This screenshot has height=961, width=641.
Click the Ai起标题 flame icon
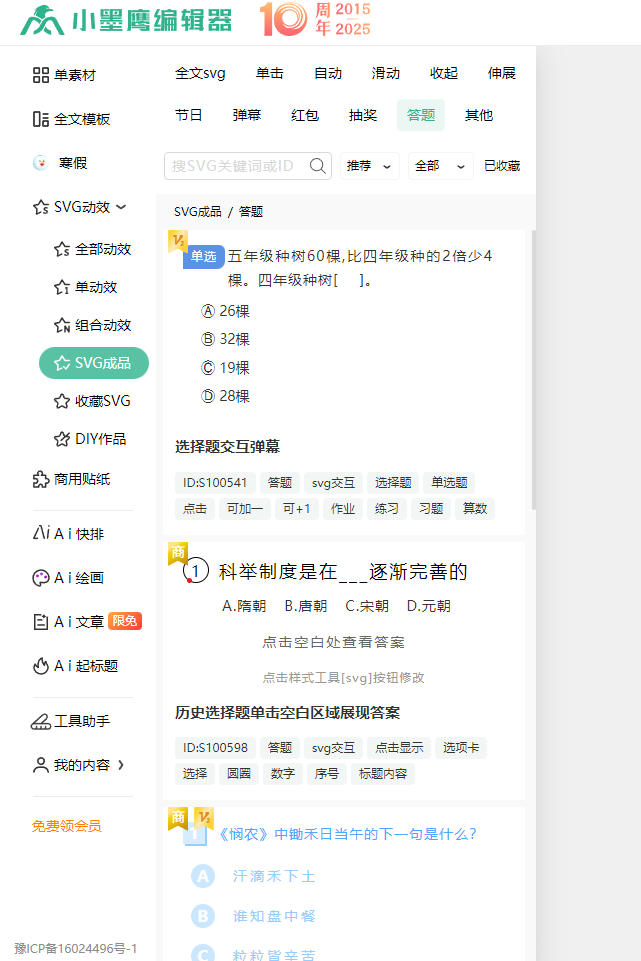tap(40, 666)
